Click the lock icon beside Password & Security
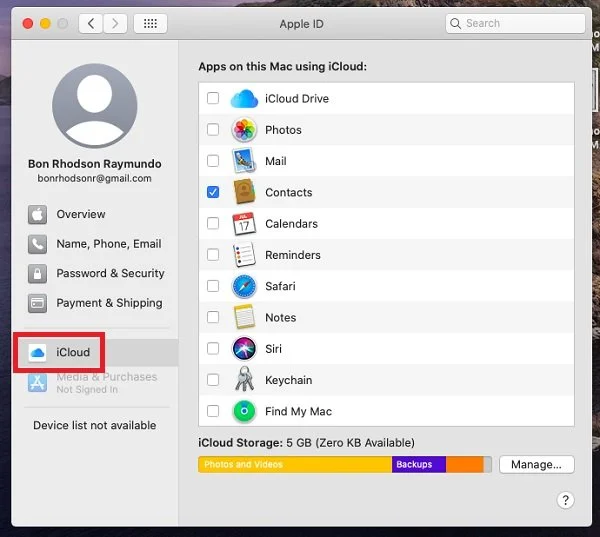This screenshot has width=600, height=537. click(x=38, y=273)
